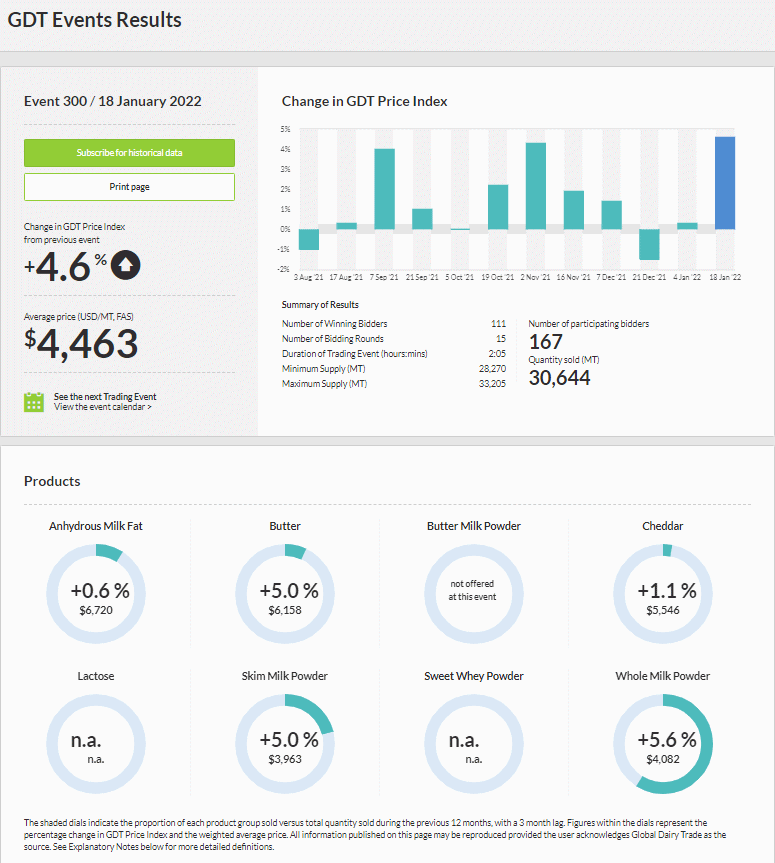Click the Products section heading
The image size is (775, 863).
(52, 481)
